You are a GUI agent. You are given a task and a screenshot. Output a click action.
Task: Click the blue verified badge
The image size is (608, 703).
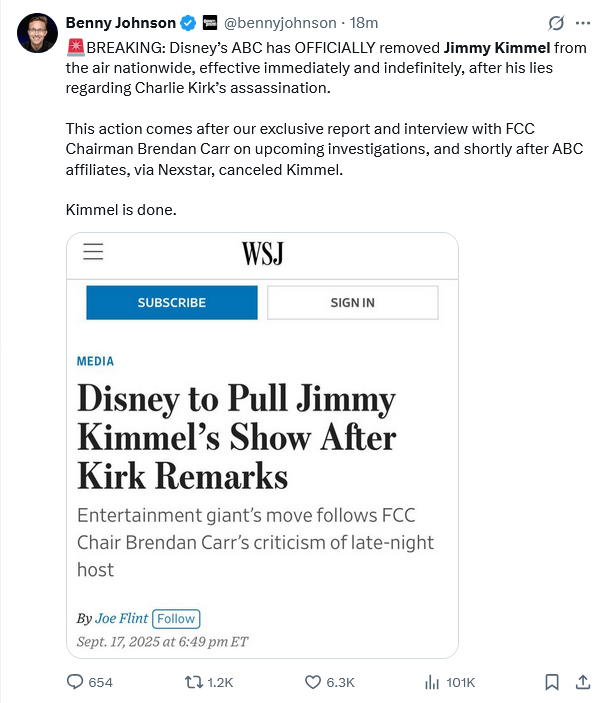pyautogui.click(x=187, y=23)
